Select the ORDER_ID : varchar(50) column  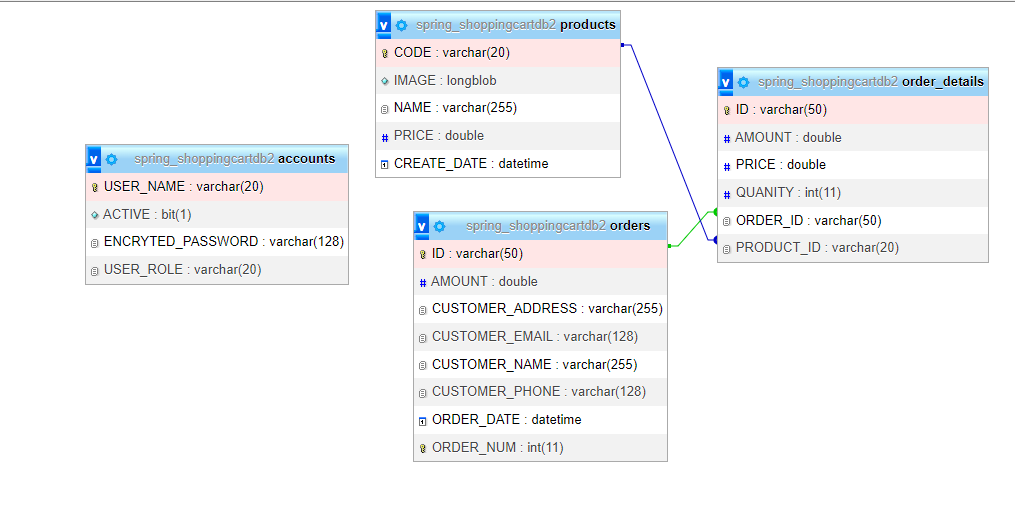coord(853,221)
